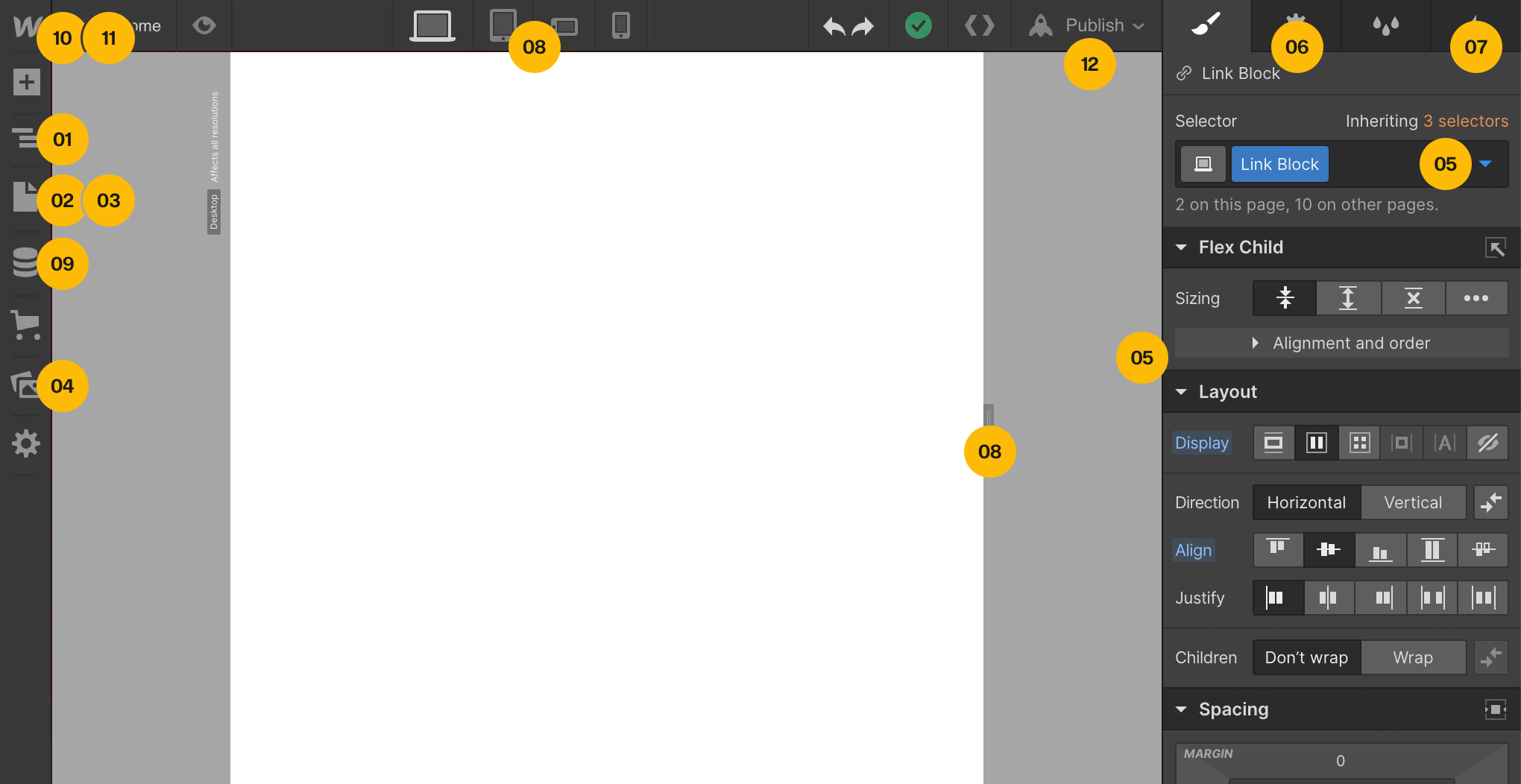The image size is (1521, 784).
Task: View the 3 selectors inheritance link
Action: 1466,121
